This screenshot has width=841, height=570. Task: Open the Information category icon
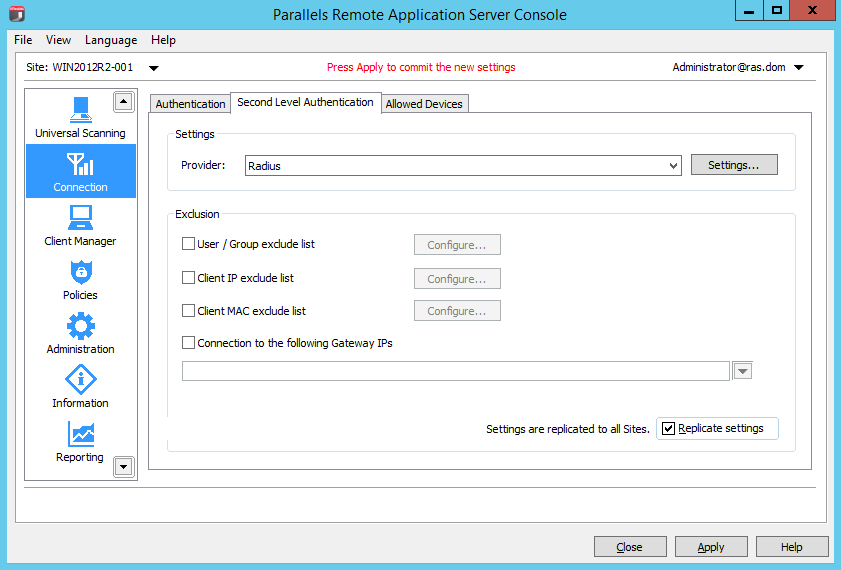(80, 380)
